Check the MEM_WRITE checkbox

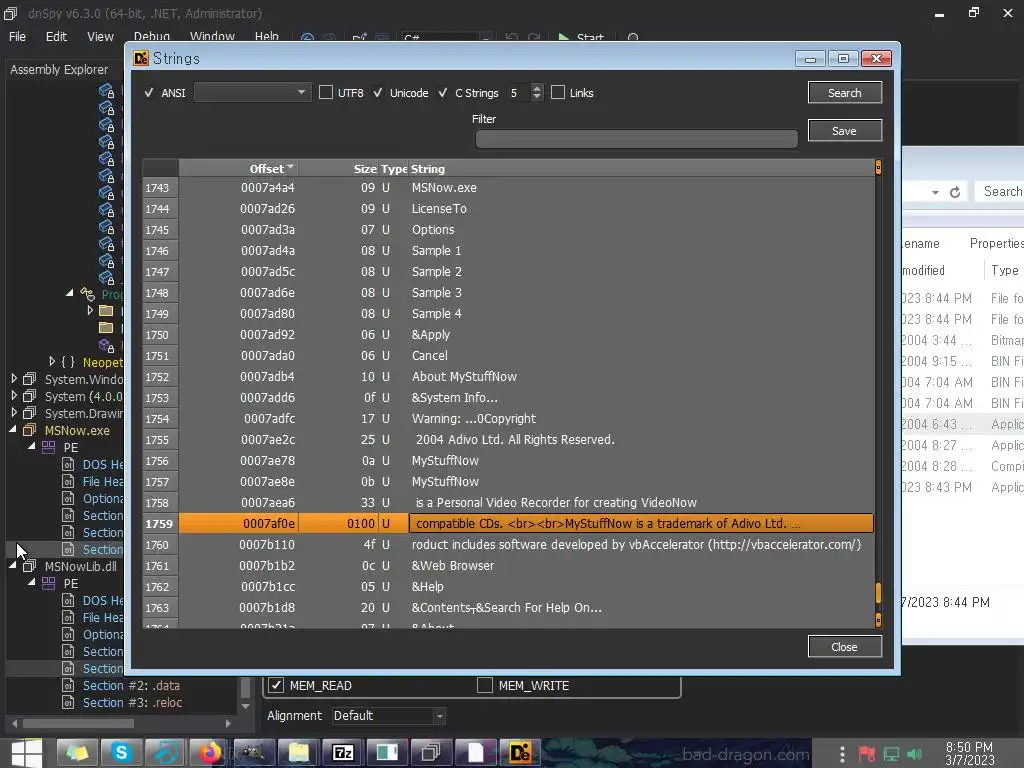[x=485, y=685]
